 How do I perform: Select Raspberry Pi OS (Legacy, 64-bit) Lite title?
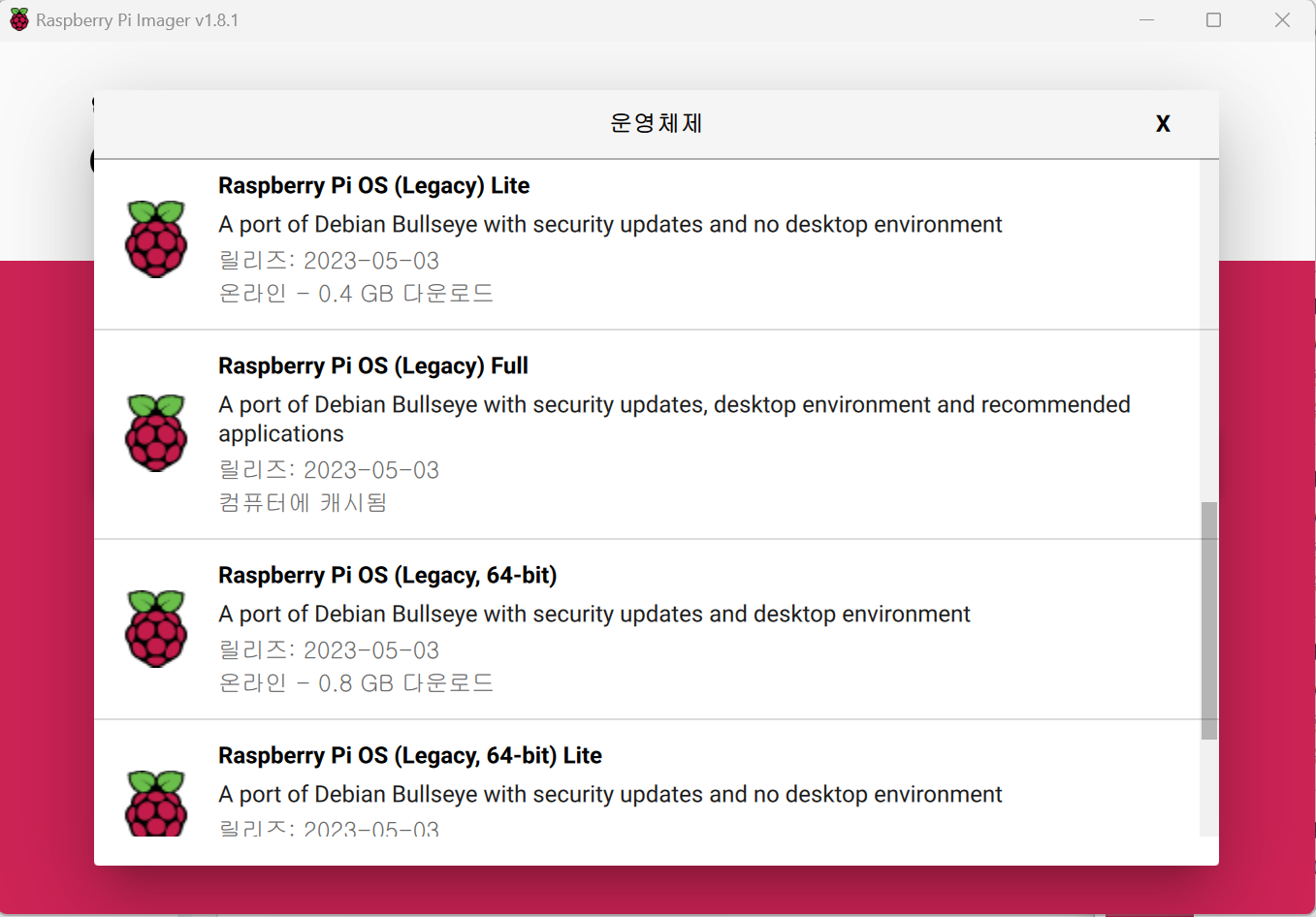pos(410,755)
